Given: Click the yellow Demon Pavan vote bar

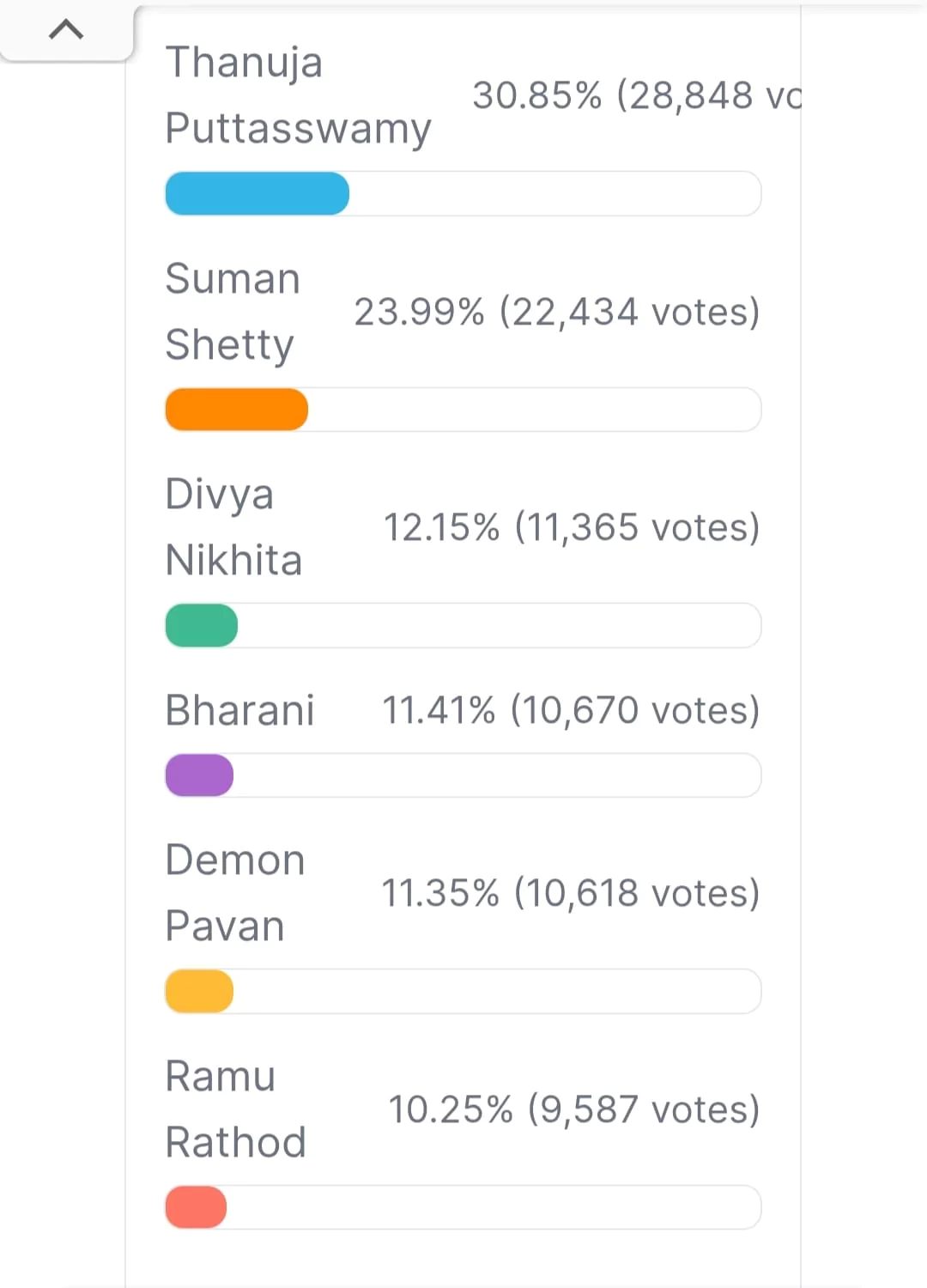Looking at the screenshot, I should (x=199, y=991).
